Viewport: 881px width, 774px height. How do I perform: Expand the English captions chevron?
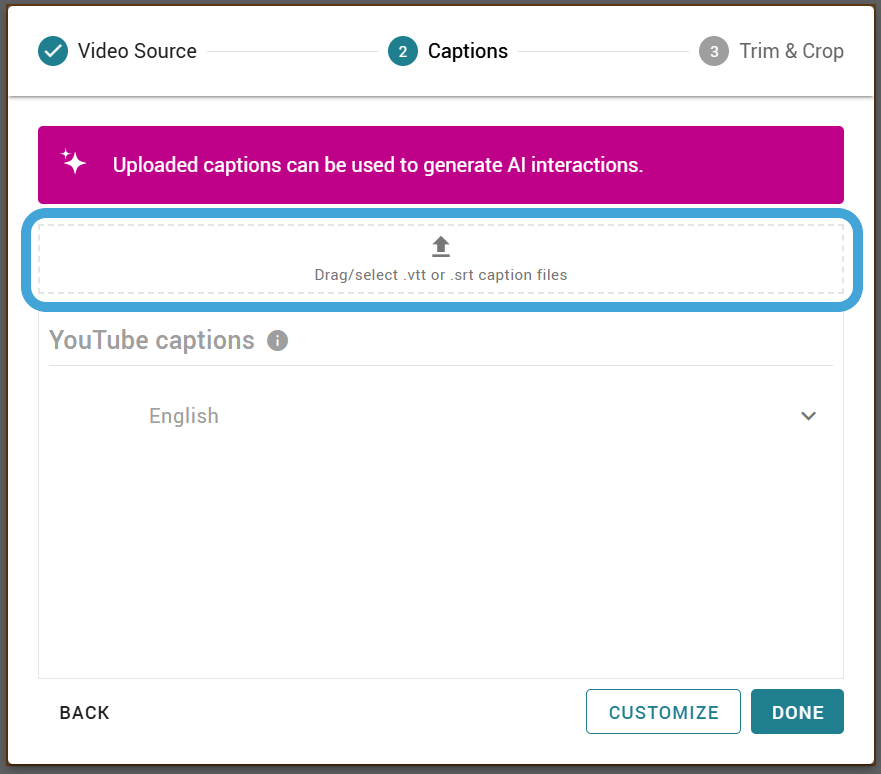(808, 416)
